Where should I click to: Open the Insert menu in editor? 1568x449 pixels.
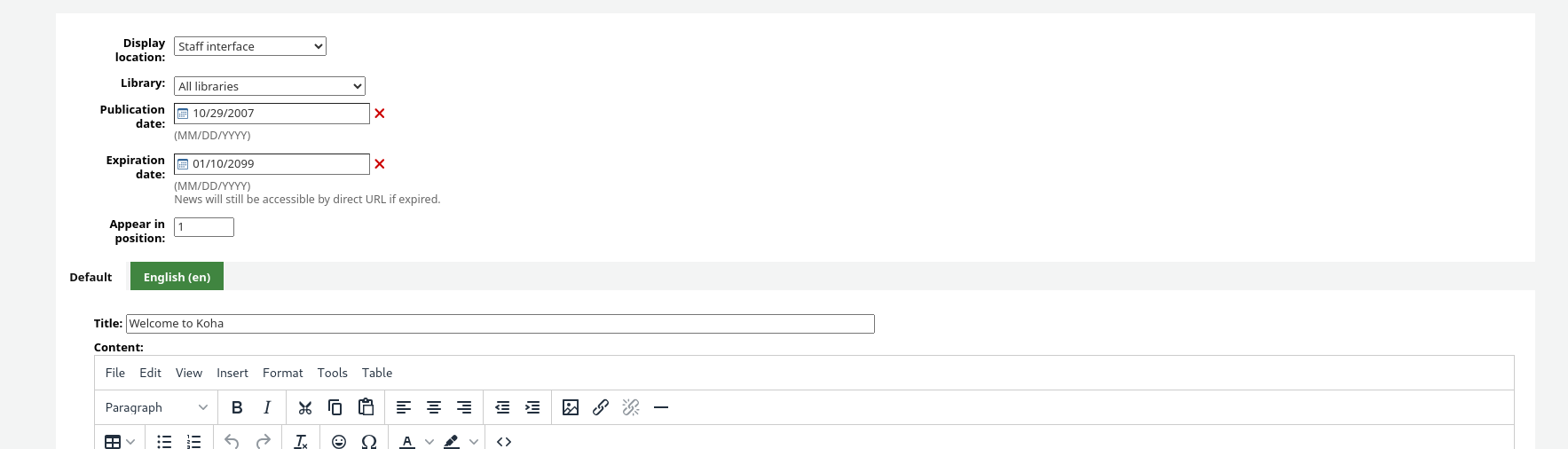point(232,373)
